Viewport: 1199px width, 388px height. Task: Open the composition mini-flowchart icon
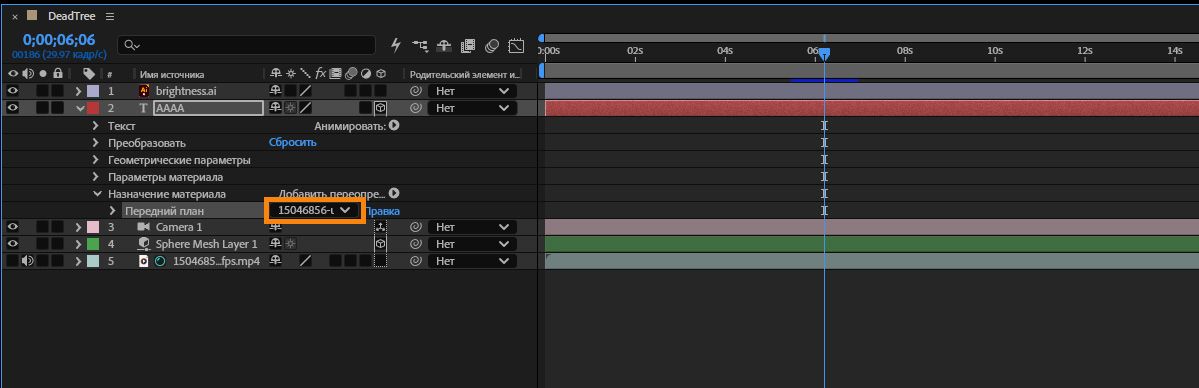(420, 45)
